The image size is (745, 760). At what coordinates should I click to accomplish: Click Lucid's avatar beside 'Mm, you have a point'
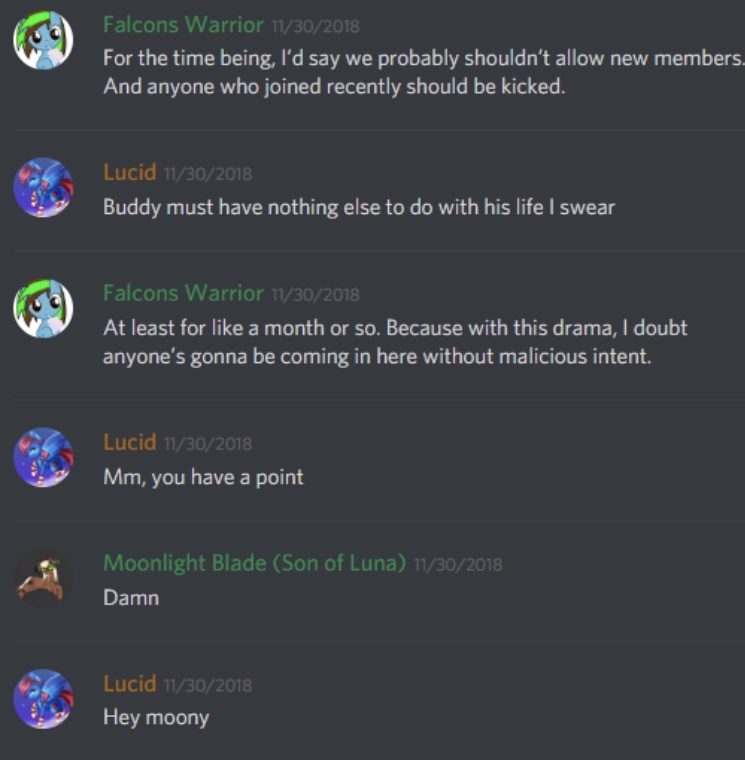pos(43,457)
